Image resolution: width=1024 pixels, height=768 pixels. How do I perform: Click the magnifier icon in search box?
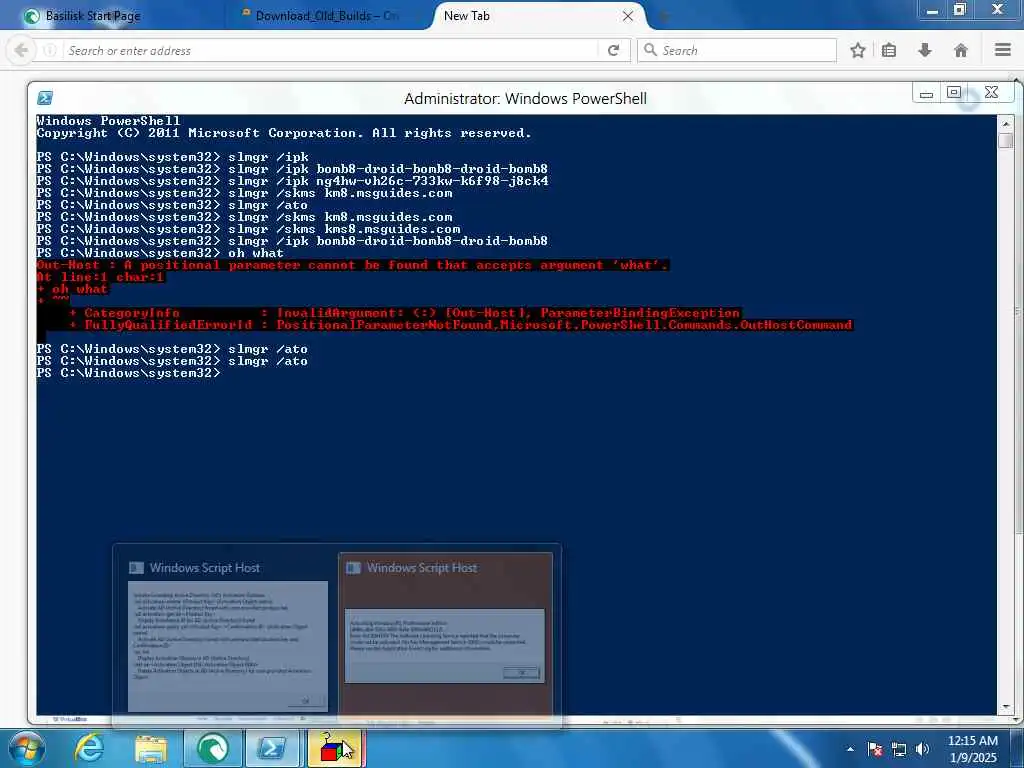coord(650,50)
